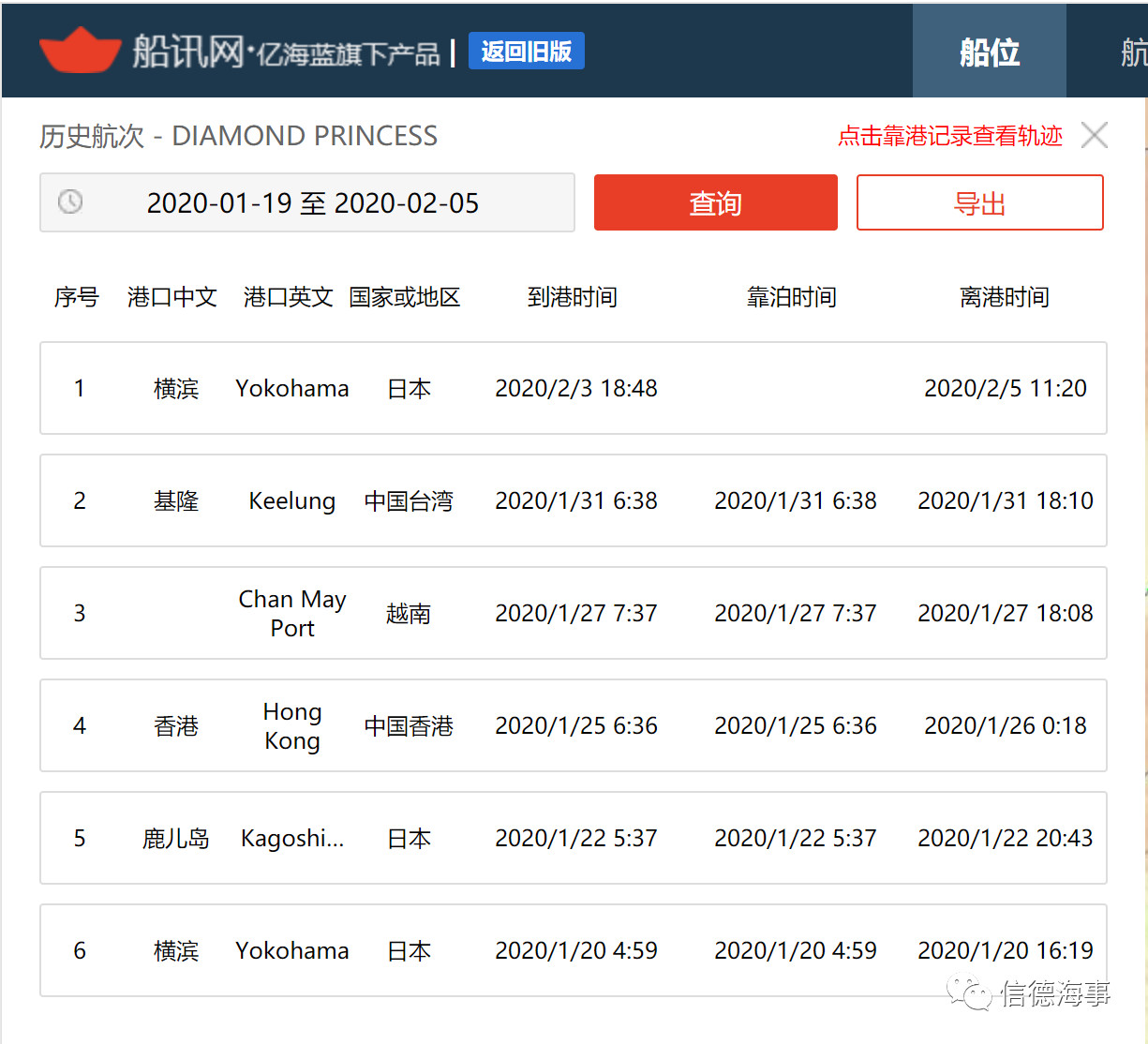Screen dimensions: 1148x1044
Task: Click the 查询 search button
Action: coord(716,202)
